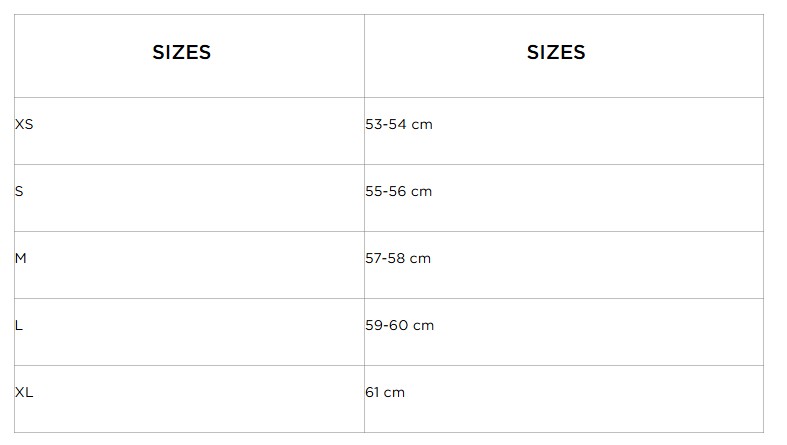Choose the size matching 61 cm
This screenshot has width=787, height=445.
click(25, 392)
